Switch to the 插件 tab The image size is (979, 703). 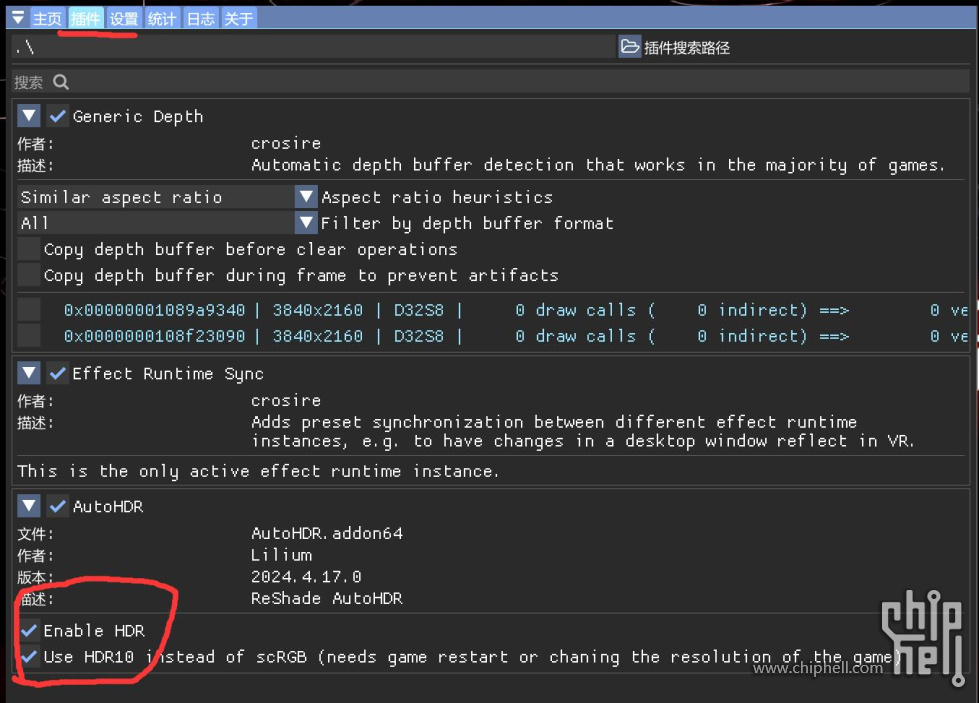pos(86,19)
